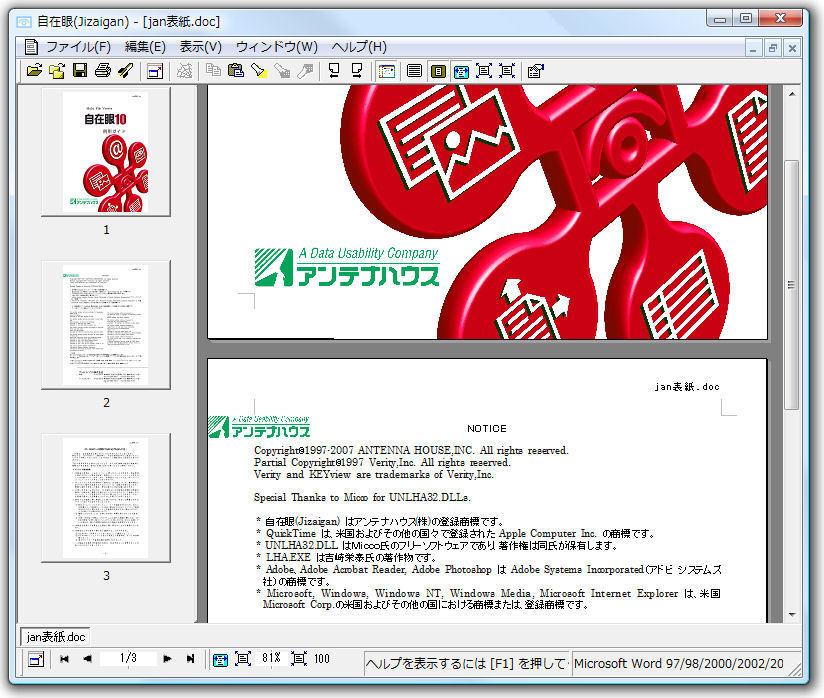This screenshot has height=698, width=824.
Task: Click the document icon left of the menu bar
Action: pyautogui.click(x=32, y=47)
